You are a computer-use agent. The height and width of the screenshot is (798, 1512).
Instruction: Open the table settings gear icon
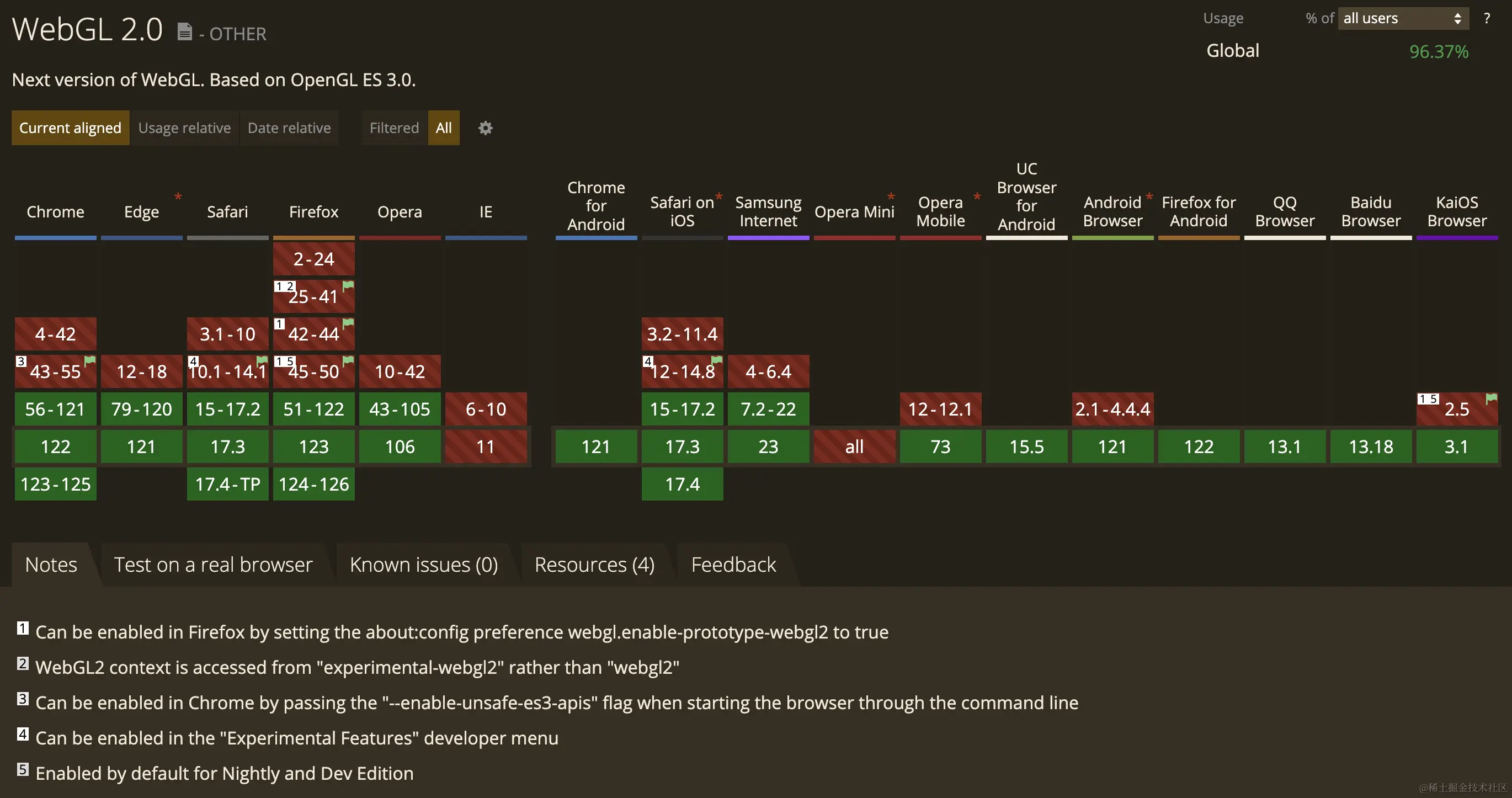coord(485,128)
